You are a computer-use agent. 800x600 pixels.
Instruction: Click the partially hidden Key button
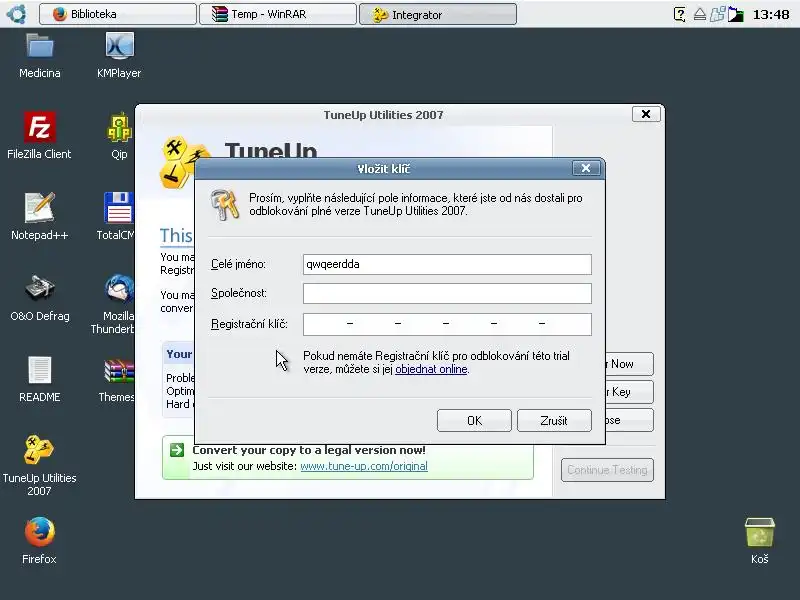[629, 392]
